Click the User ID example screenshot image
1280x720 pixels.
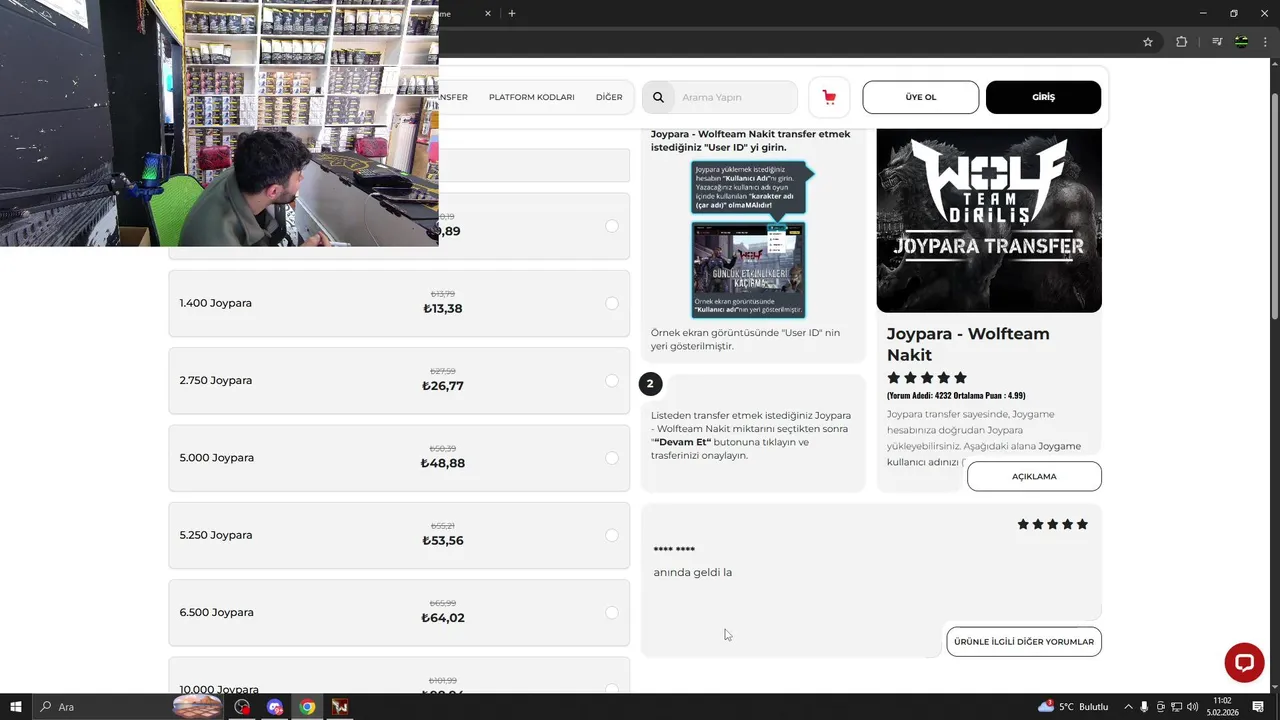click(x=748, y=270)
